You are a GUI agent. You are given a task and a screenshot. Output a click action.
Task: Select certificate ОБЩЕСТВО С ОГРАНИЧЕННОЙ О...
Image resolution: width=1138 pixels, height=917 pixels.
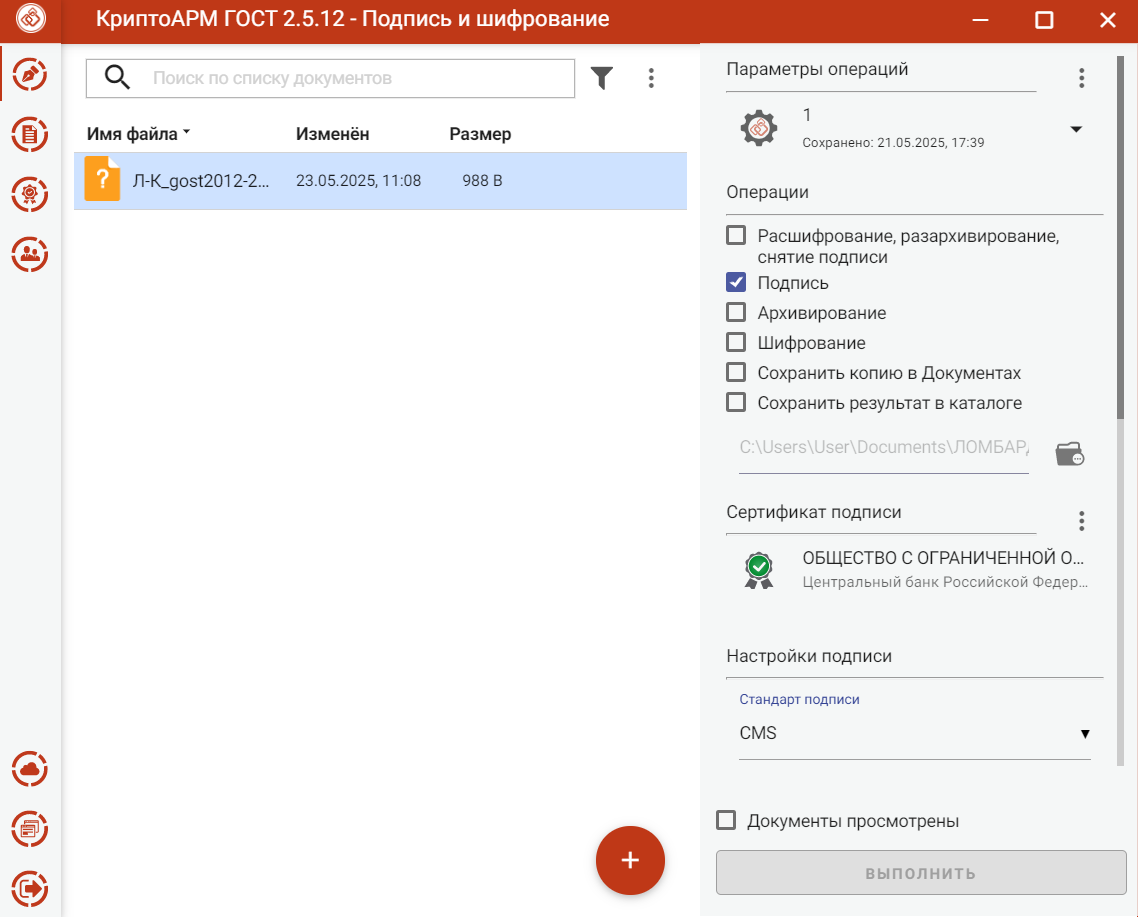point(943,558)
